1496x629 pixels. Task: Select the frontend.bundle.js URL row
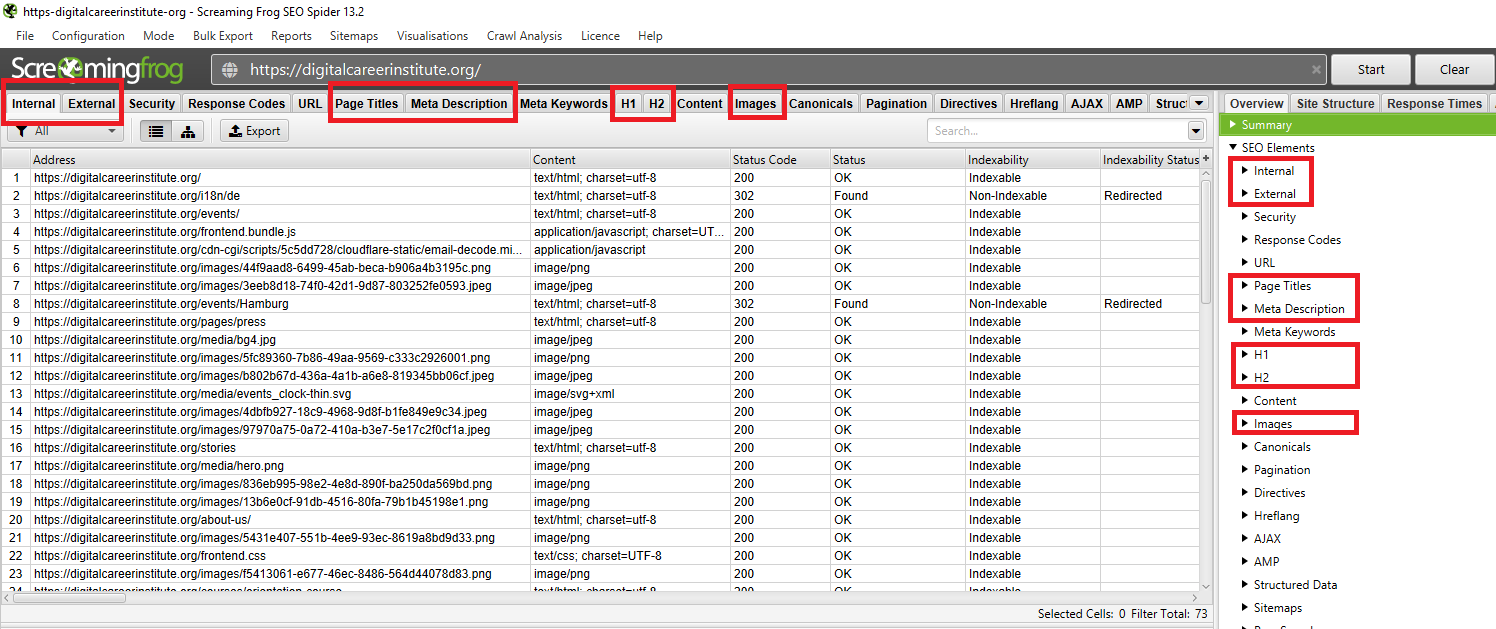tap(600, 232)
